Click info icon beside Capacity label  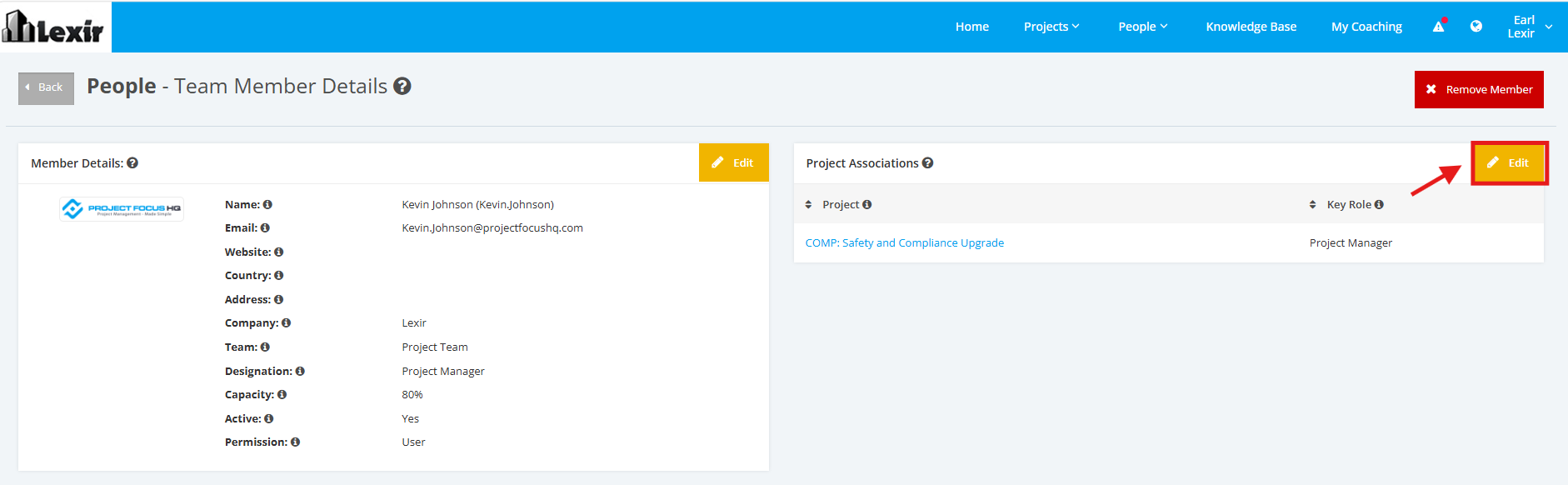click(282, 394)
